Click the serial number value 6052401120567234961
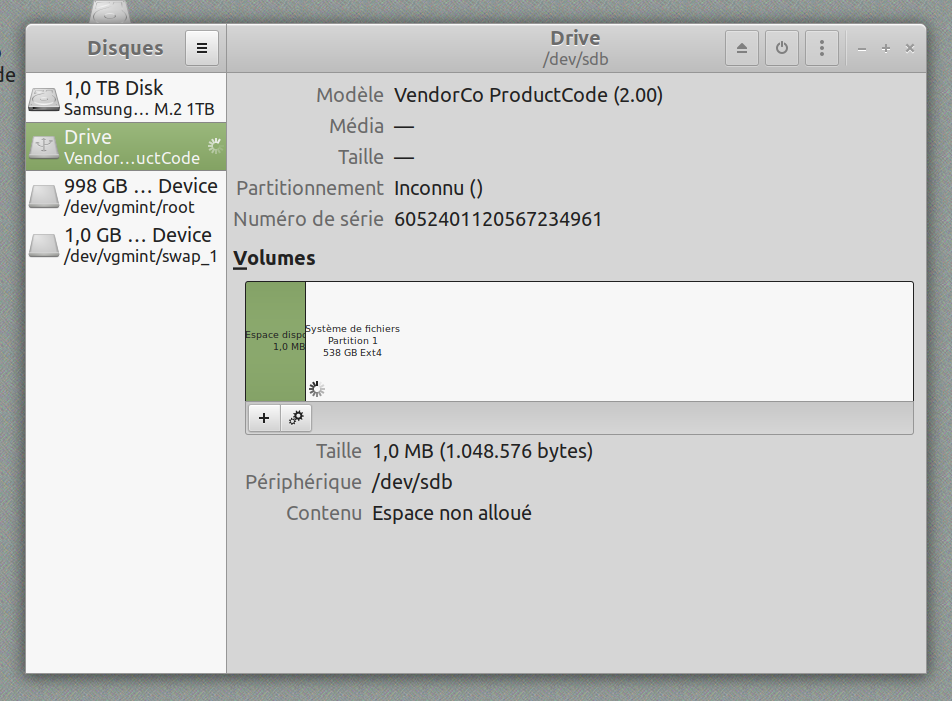952x701 pixels. (x=498, y=219)
